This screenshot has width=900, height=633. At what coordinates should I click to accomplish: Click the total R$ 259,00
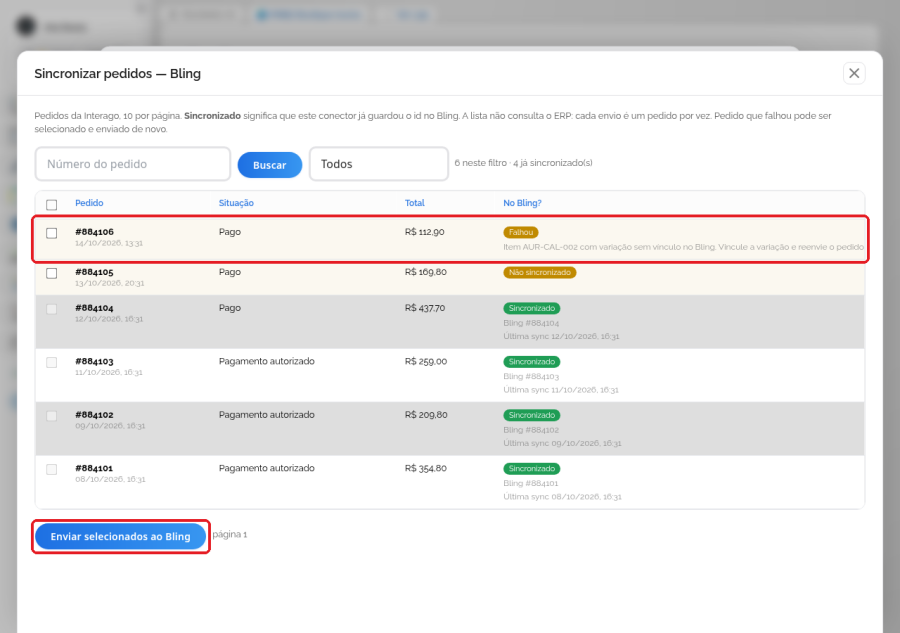pos(426,362)
